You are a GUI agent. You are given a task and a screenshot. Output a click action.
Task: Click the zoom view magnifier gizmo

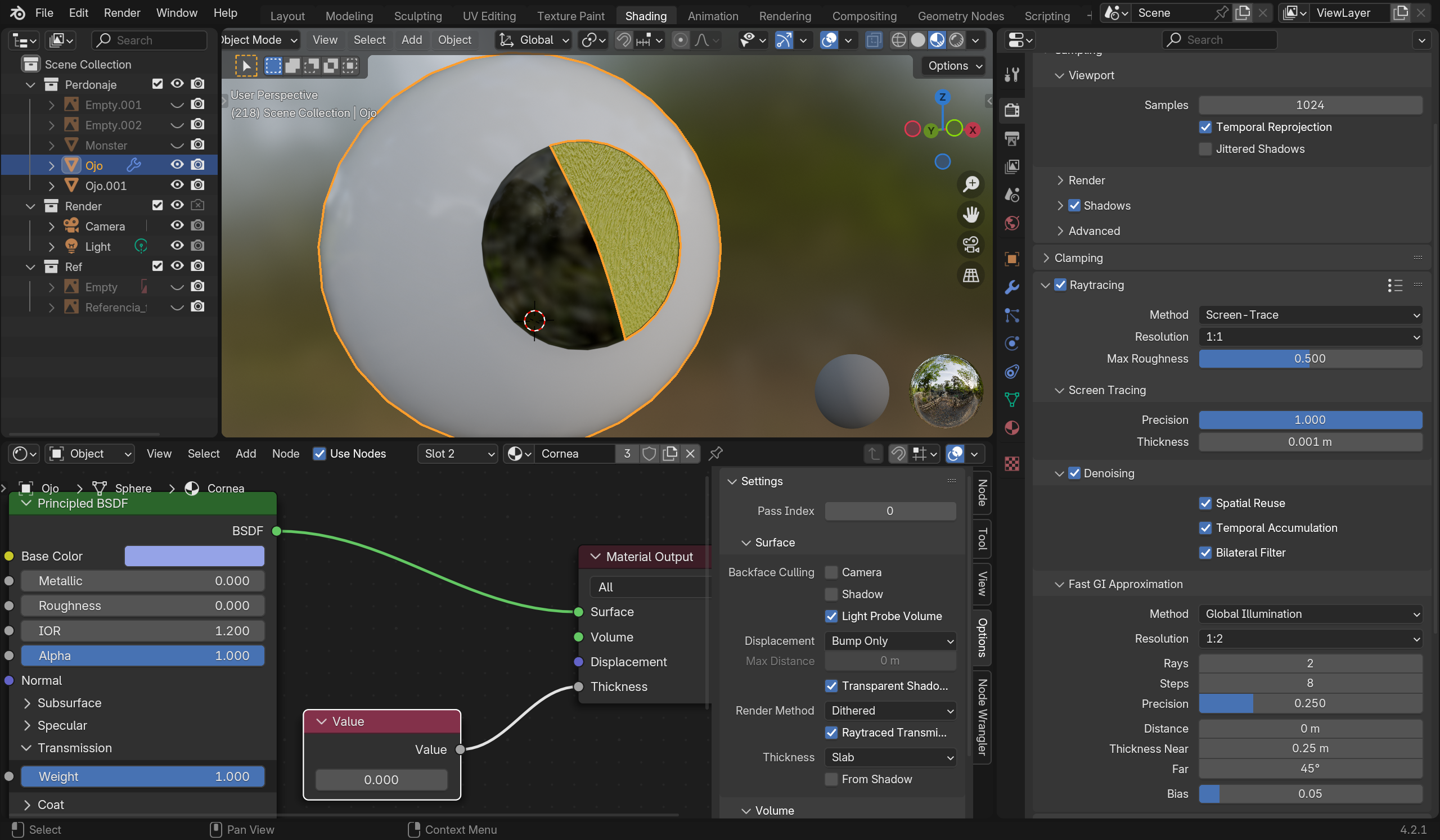click(x=971, y=184)
